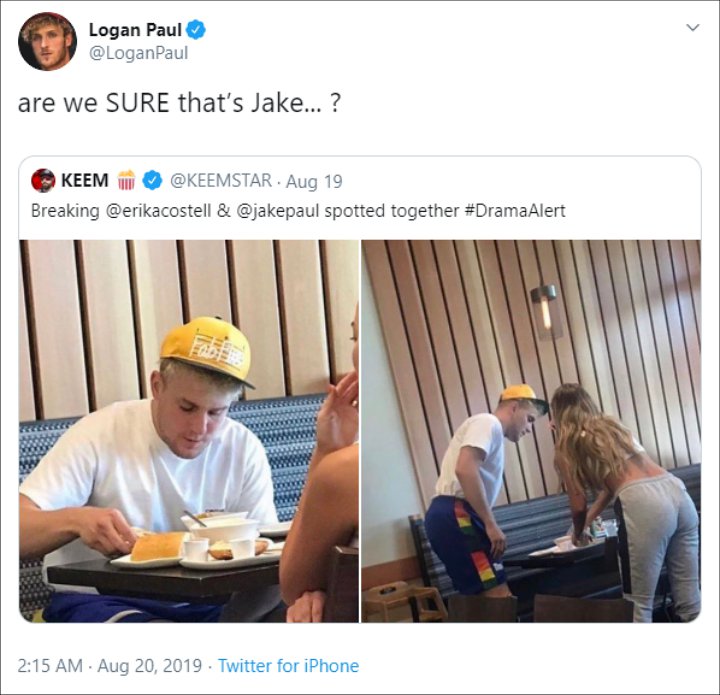View the left photo of man eating
720x695 pixels.
pyautogui.click(x=189, y=431)
